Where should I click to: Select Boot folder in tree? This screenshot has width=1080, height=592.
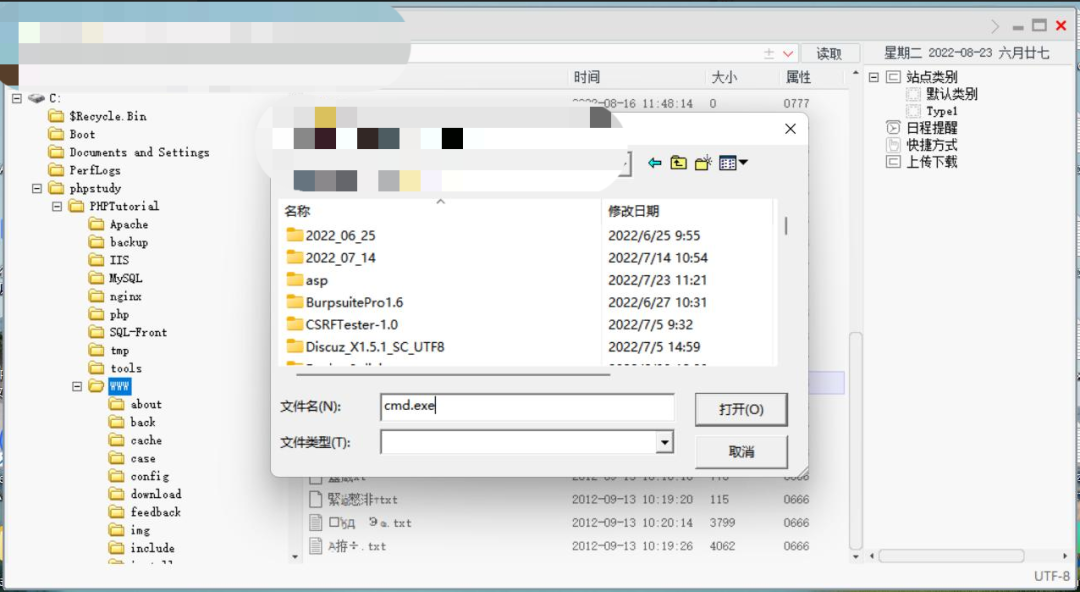click(x=72, y=134)
